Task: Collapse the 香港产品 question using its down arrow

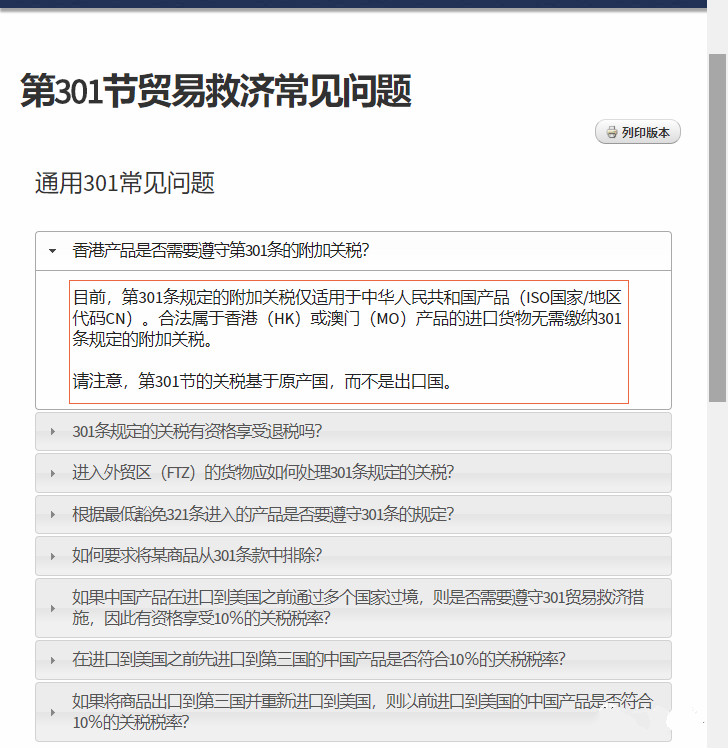Action: point(52,251)
